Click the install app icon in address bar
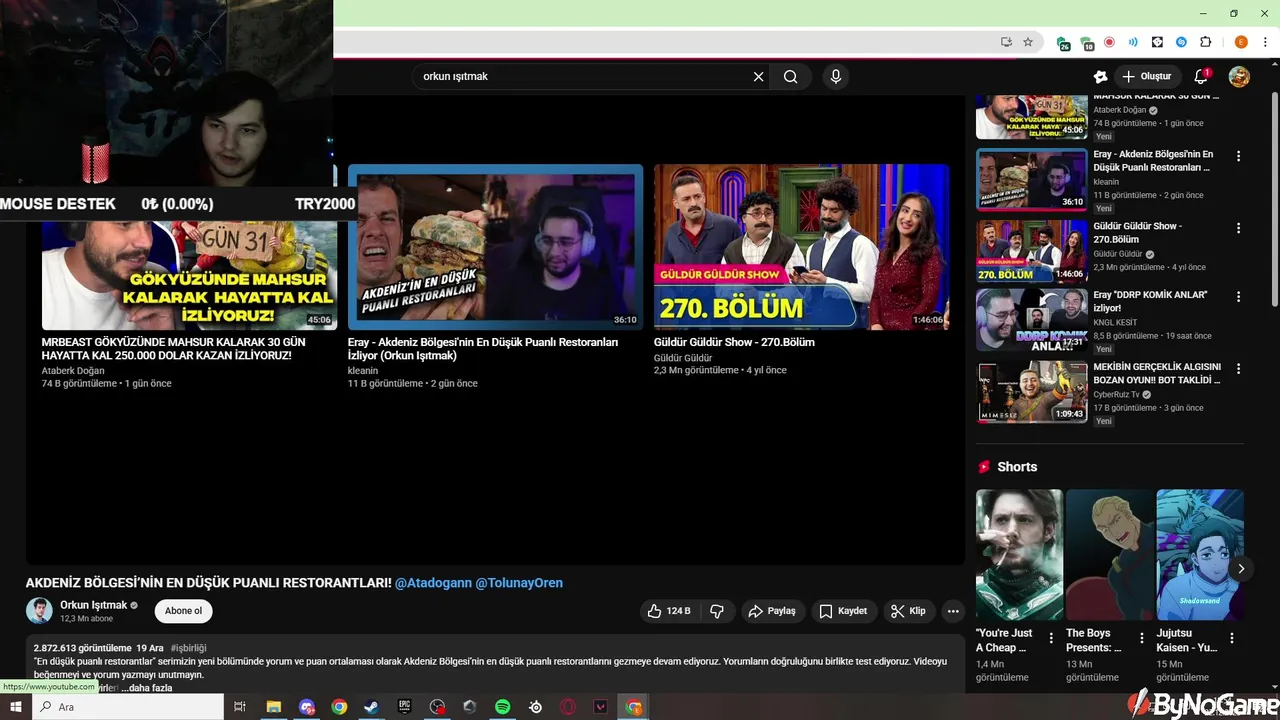 (1006, 42)
